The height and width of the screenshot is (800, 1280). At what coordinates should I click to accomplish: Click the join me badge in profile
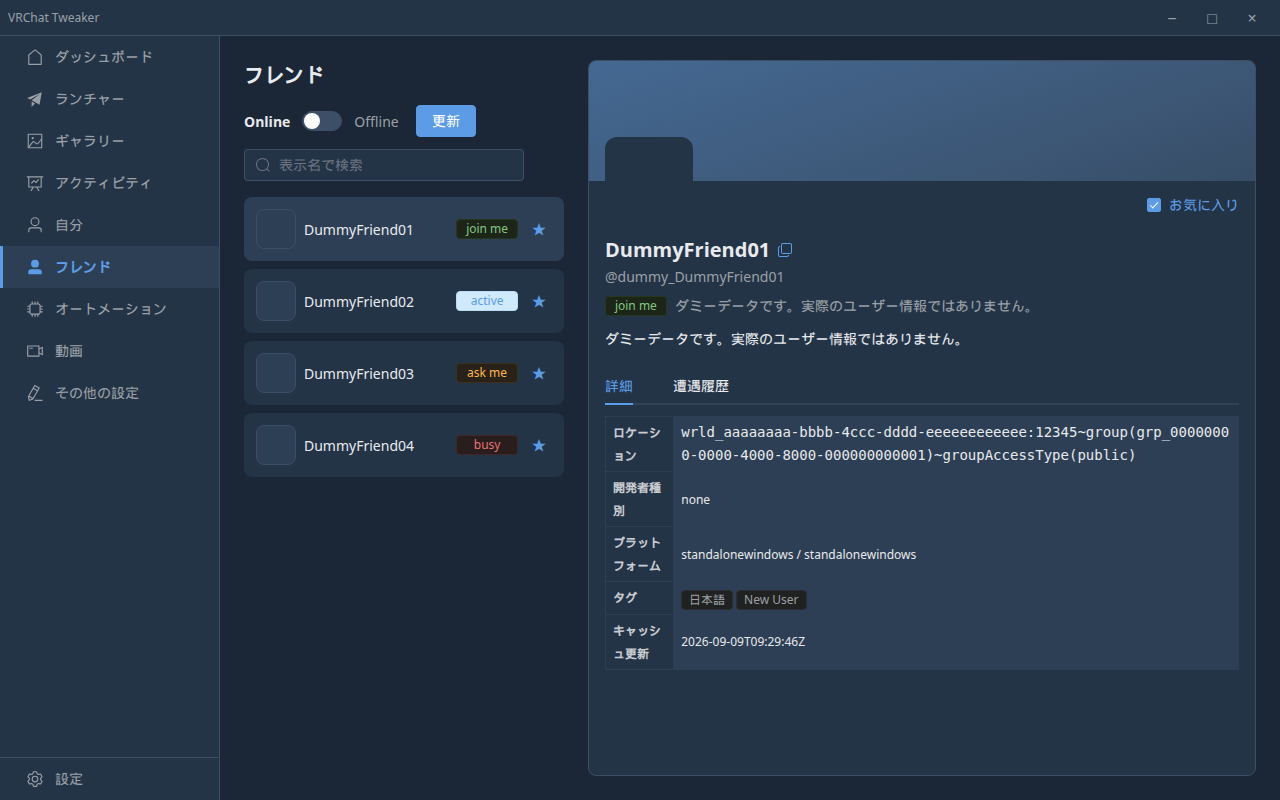coord(636,306)
